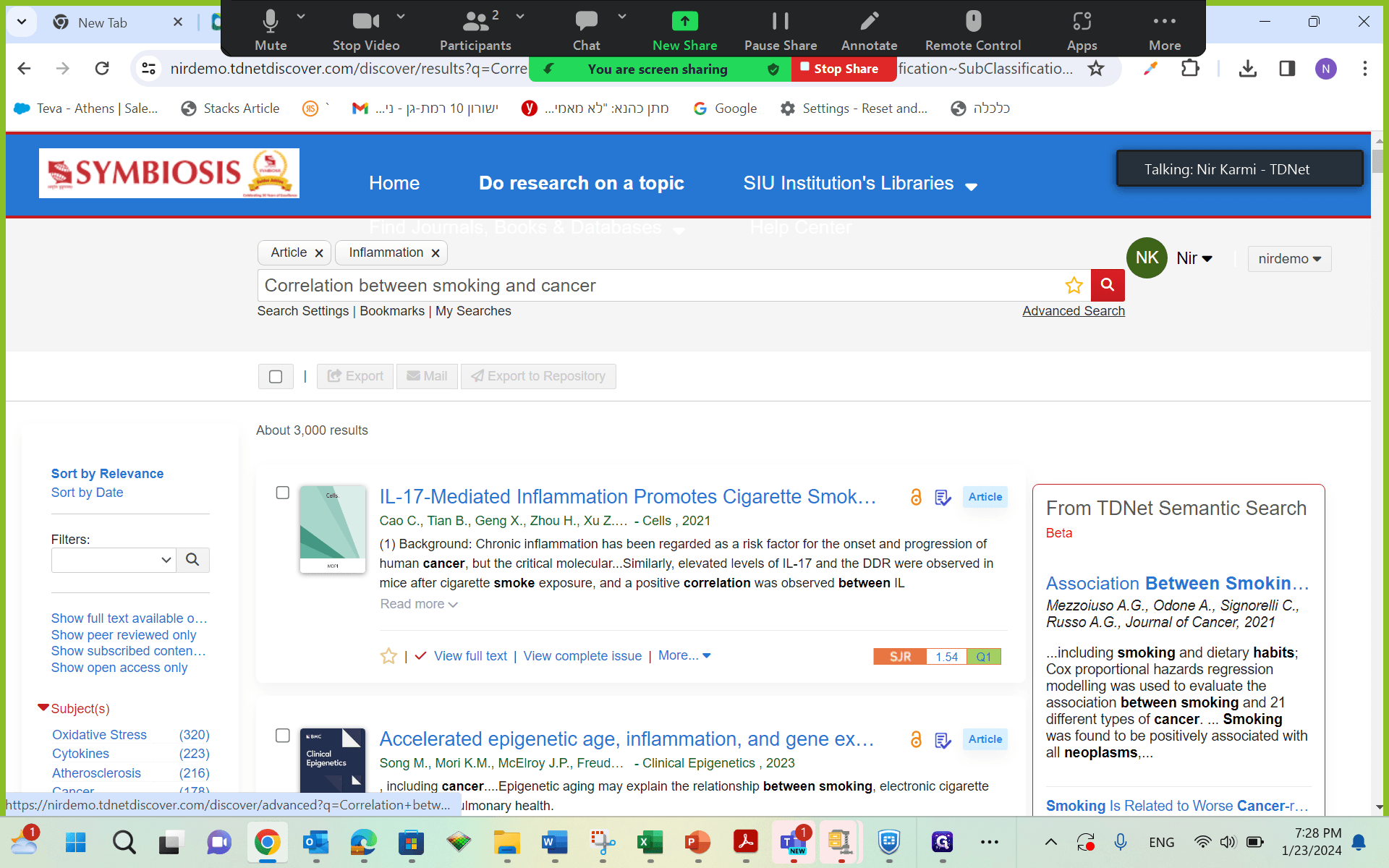This screenshot has width=1389, height=868.
Task: Remove the Inflammation filter tag
Action: tap(435, 253)
